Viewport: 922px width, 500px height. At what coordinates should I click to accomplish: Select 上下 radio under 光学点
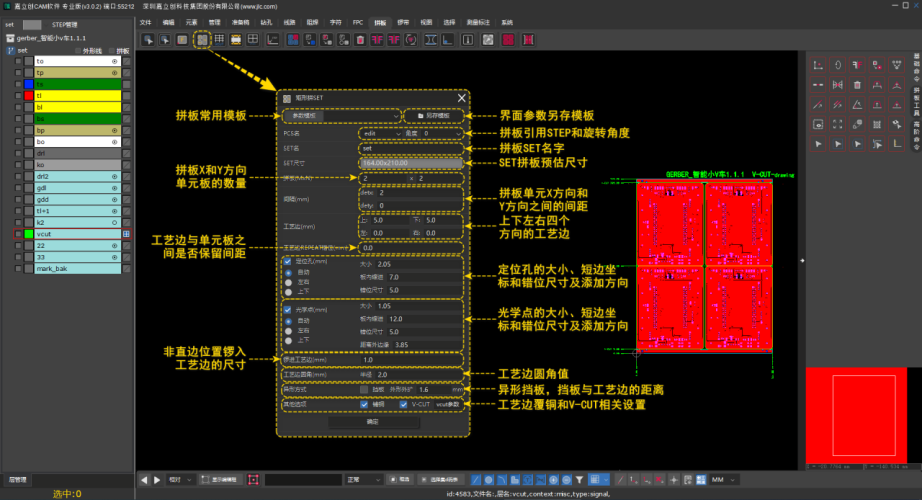(x=288, y=341)
